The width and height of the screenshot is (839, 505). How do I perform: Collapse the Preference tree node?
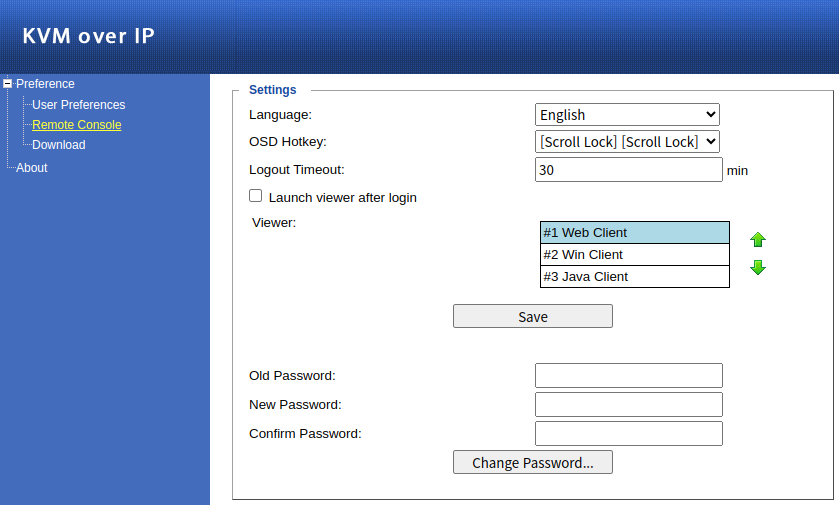pos(7,83)
